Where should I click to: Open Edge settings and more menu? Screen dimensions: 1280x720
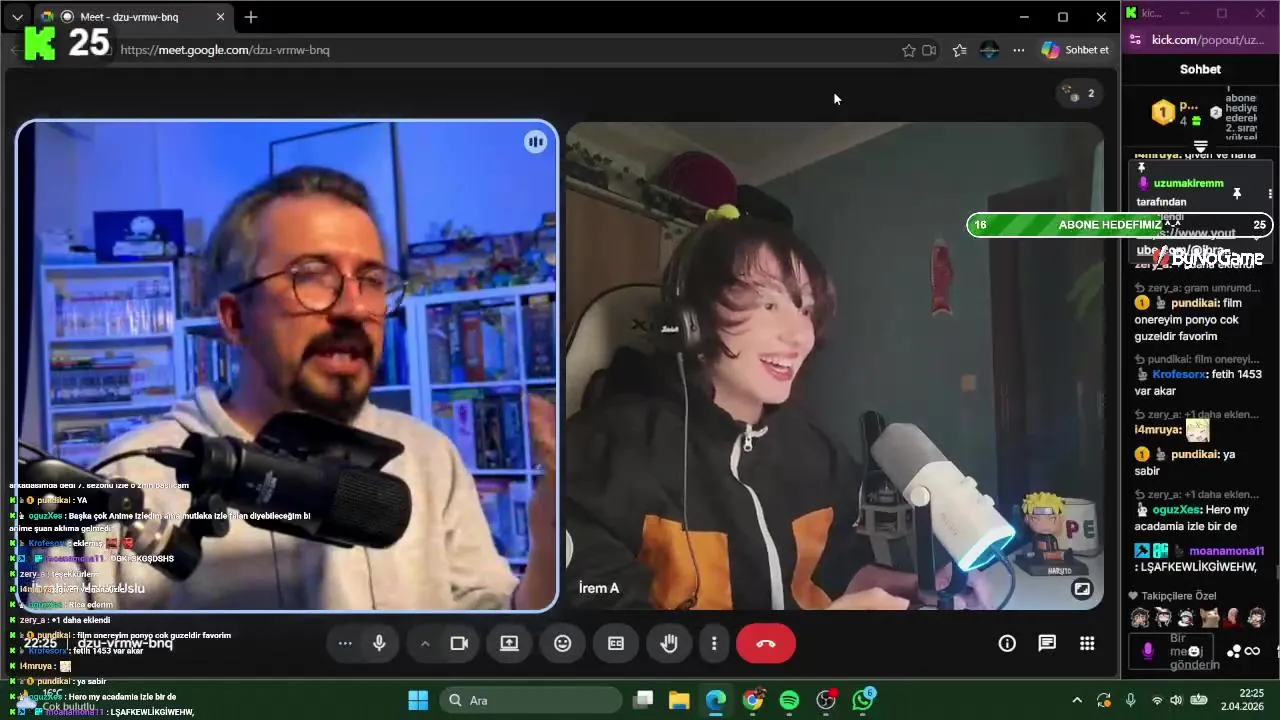(1018, 50)
